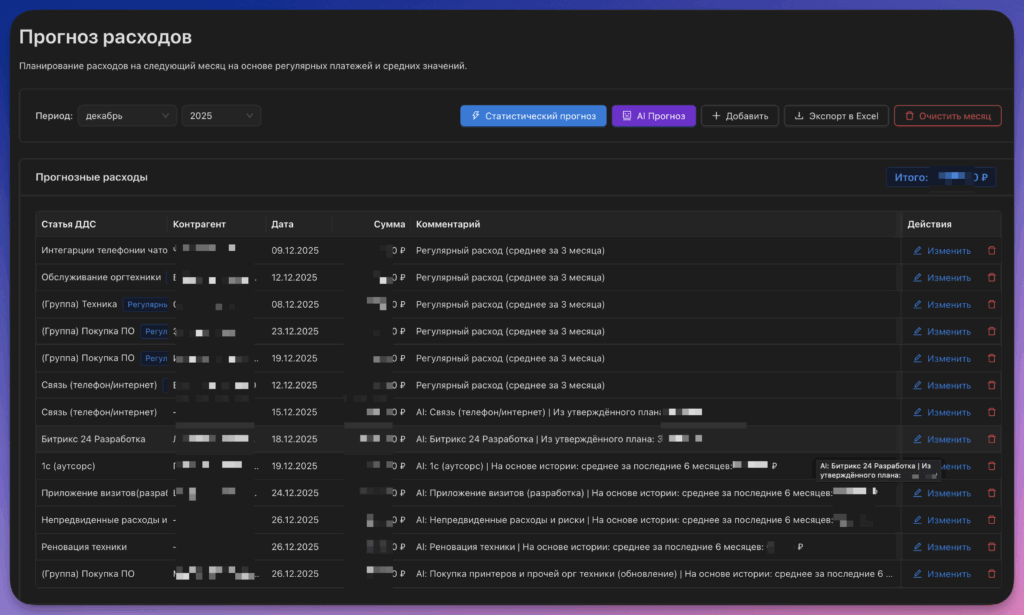Click Изменить for 15.12.2025 Связь row
The height and width of the screenshot is (615, 1024).
[942, 412]
